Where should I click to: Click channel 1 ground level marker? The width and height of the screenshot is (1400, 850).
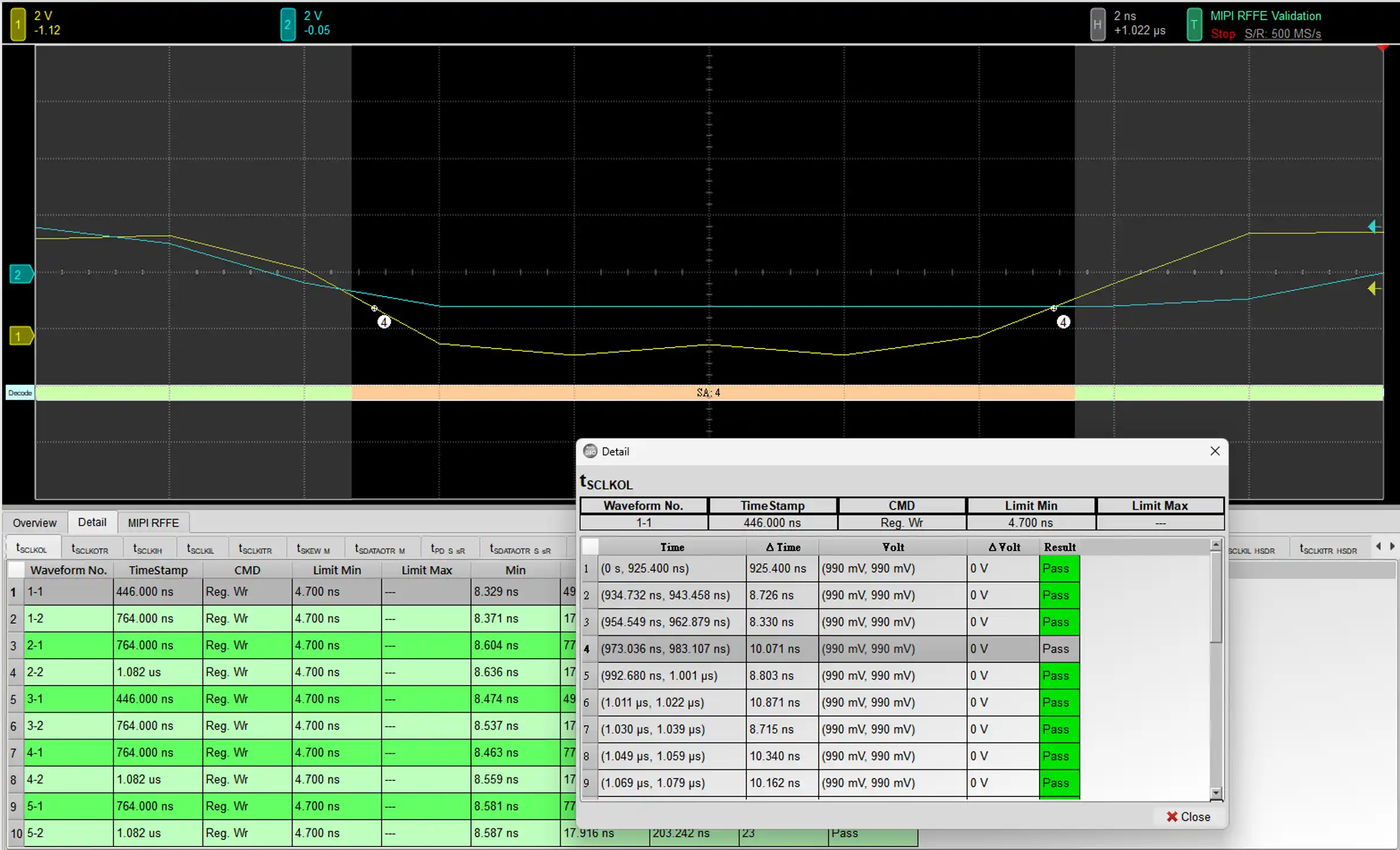coord(20,336)
